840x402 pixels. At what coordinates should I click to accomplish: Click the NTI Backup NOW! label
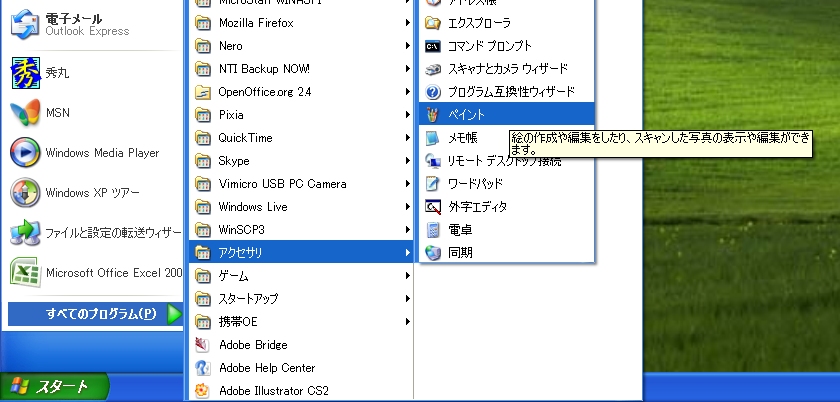(x=264, y=69)
